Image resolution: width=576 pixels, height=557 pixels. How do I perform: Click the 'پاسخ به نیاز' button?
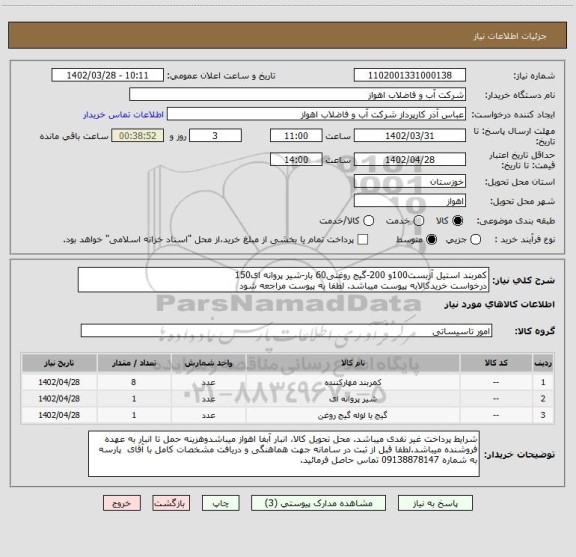tap(435, 503)
